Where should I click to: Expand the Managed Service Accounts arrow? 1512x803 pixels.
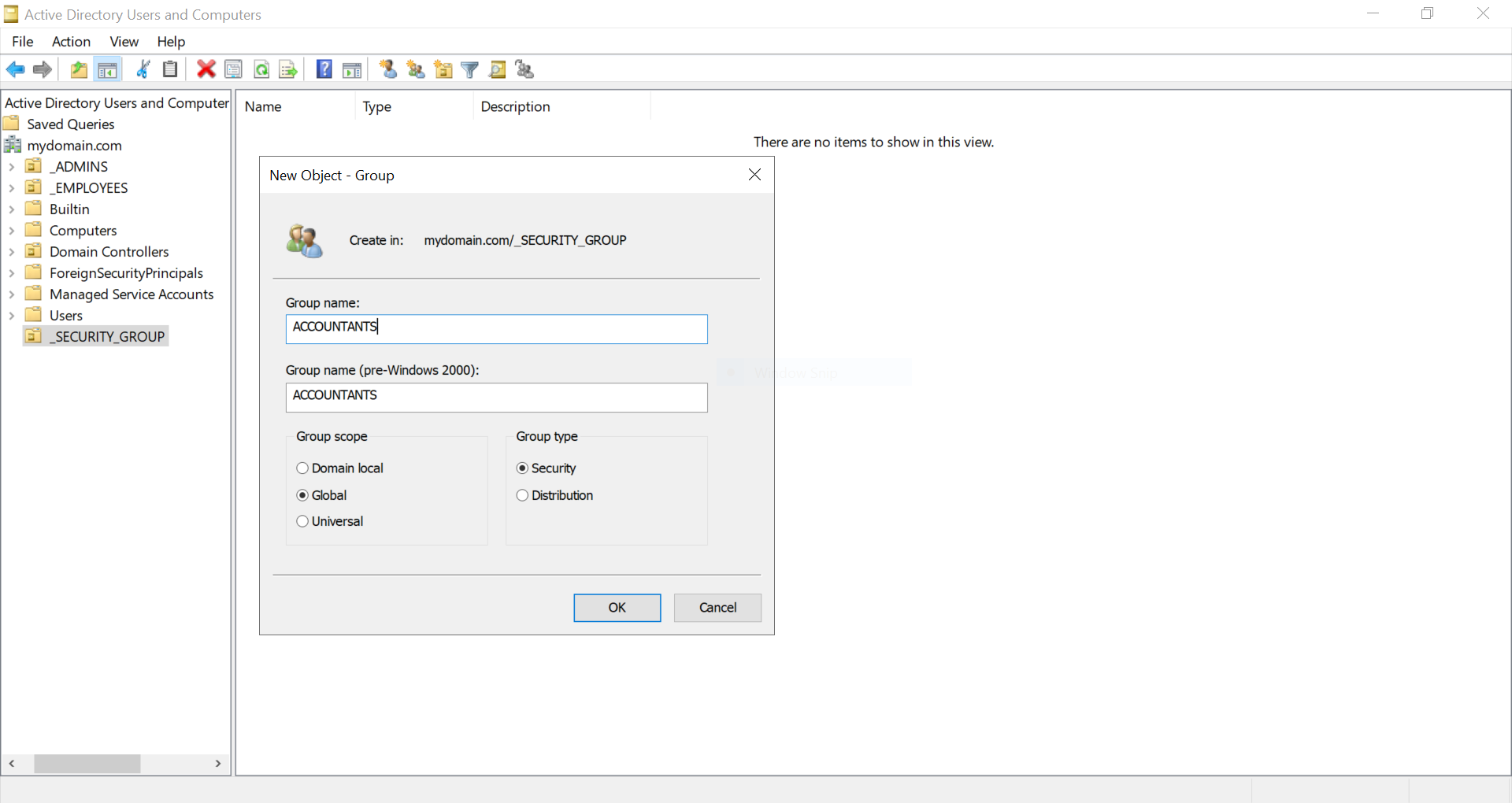(x=12, y=294)
